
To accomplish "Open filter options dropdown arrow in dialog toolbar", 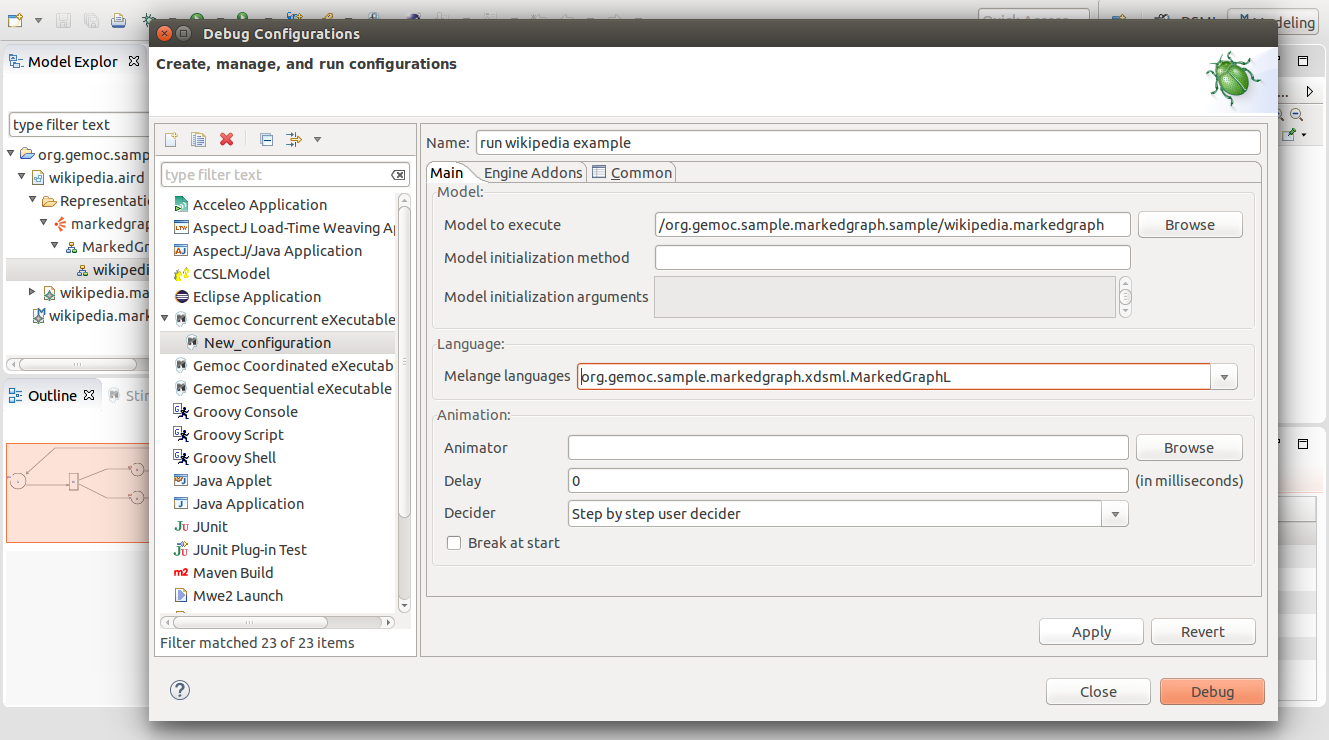I will 317,139.
